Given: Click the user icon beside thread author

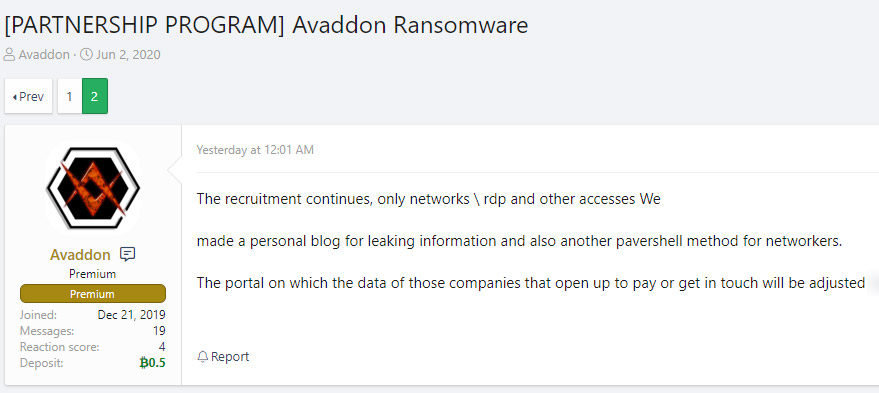Looking at the screenshot, I should (x=9, y=54).
